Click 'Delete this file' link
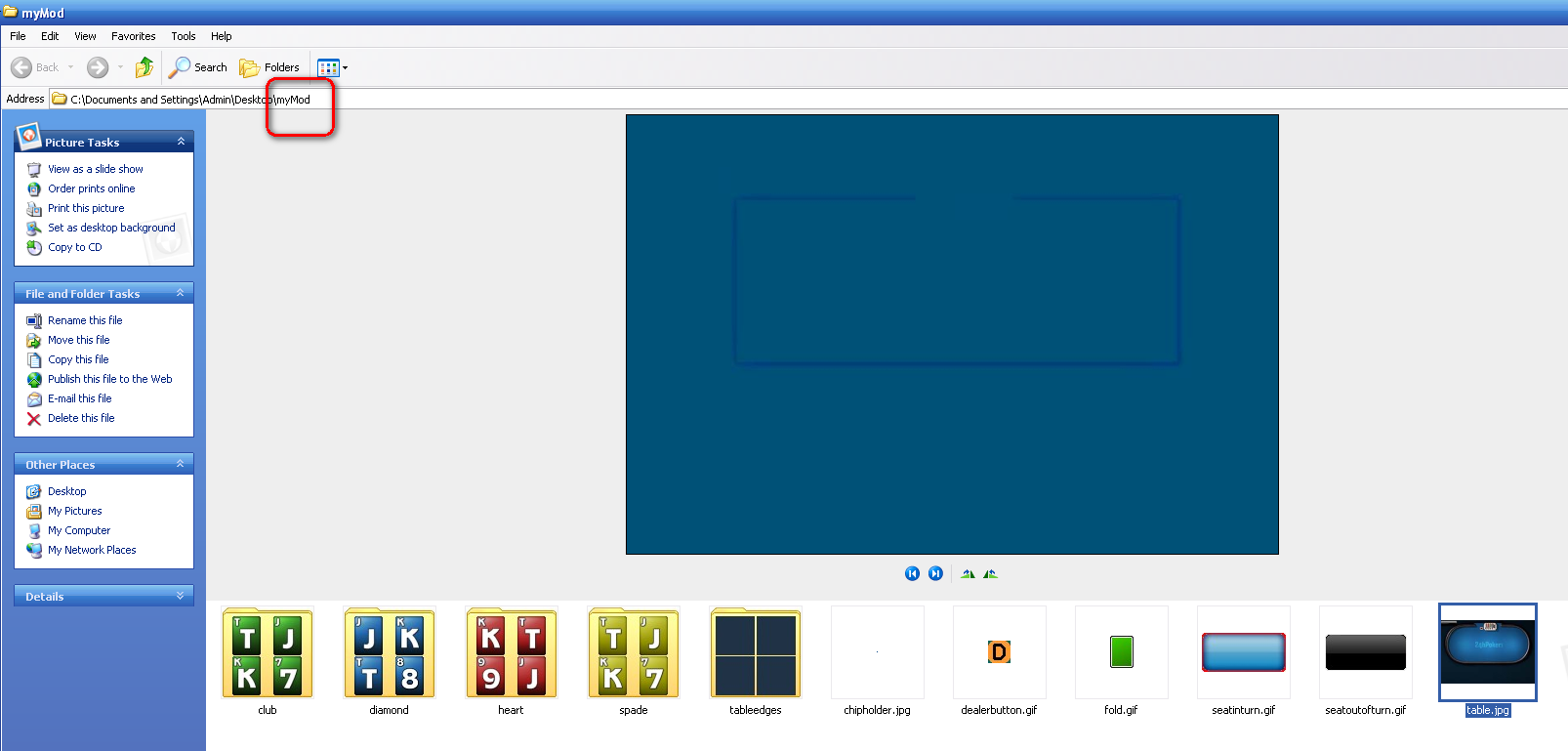Viewport: 1568px width, 751px height. click(x=81, y=418)
